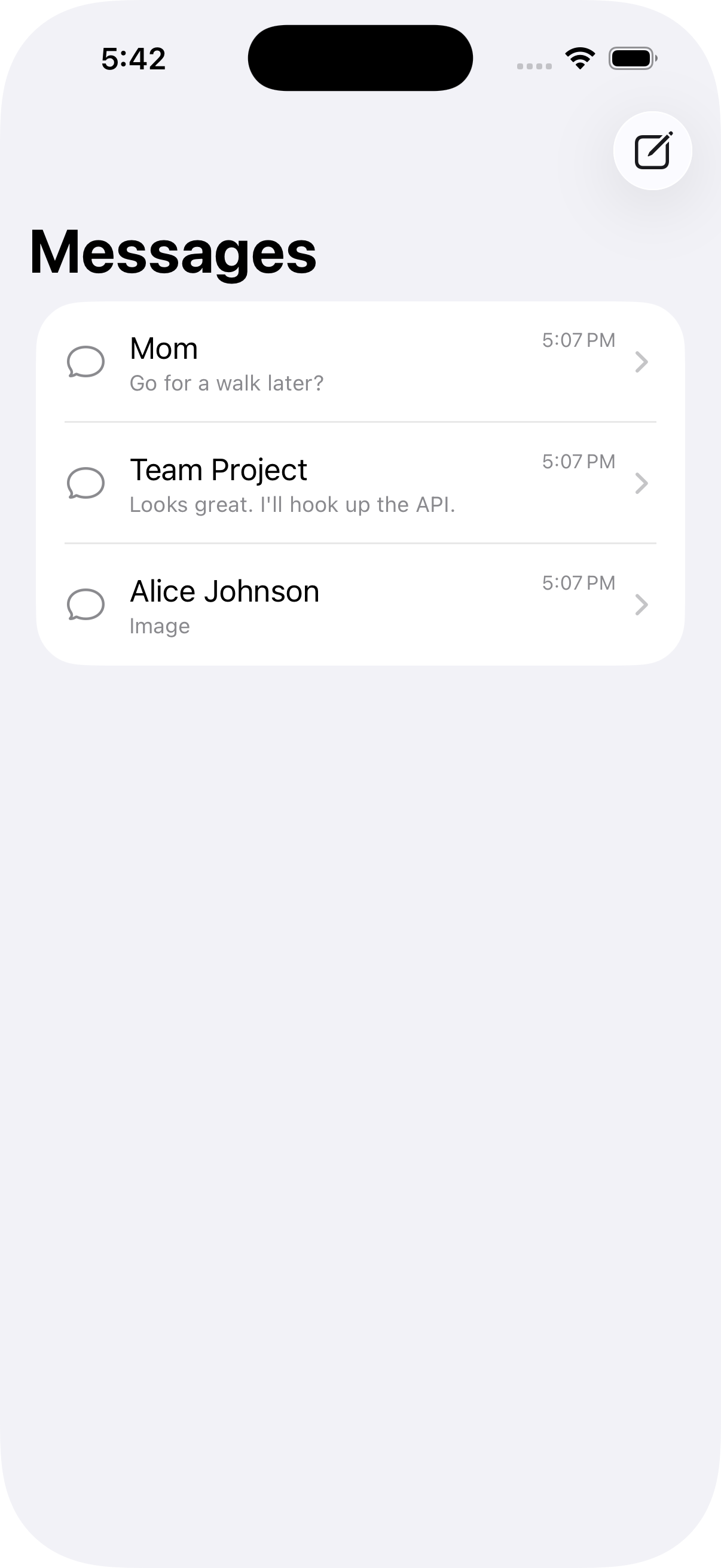Open the Alice Johnson conversation name

[x=225, y=591]
